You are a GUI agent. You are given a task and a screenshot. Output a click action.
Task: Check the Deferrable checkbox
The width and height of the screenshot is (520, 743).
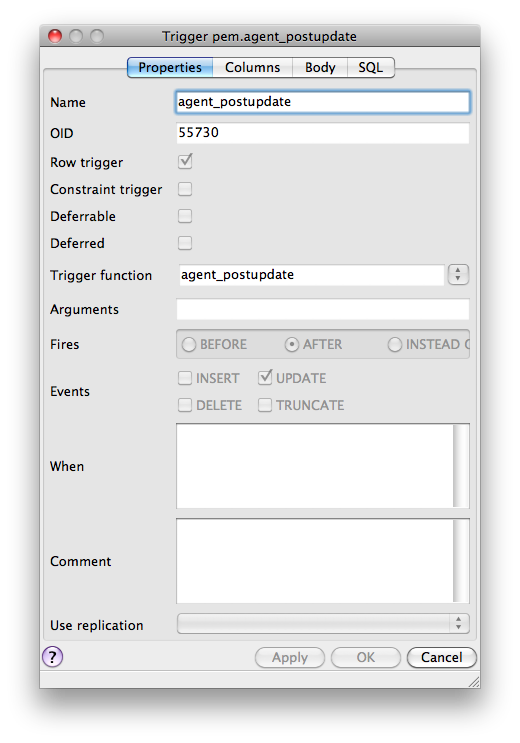[185, 216]
